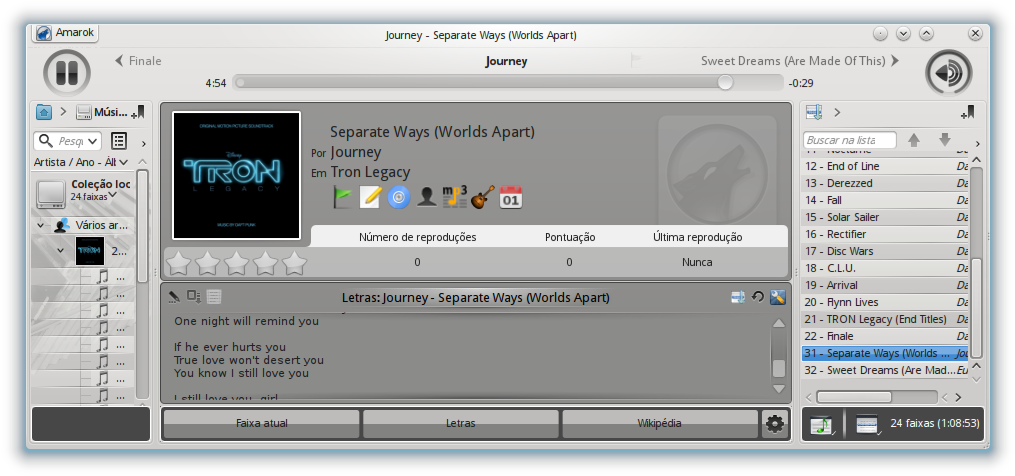Toggle the collection browser view mode icon

click(x=119, y=141)
